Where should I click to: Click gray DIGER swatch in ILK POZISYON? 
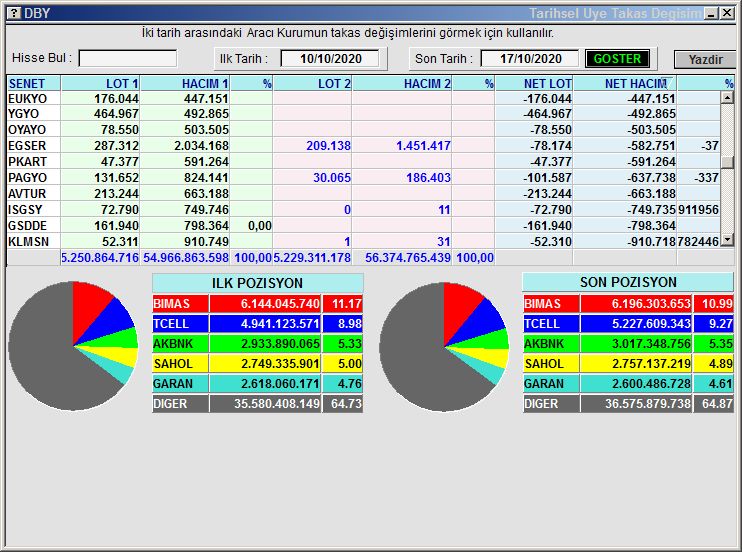(180, 404)
